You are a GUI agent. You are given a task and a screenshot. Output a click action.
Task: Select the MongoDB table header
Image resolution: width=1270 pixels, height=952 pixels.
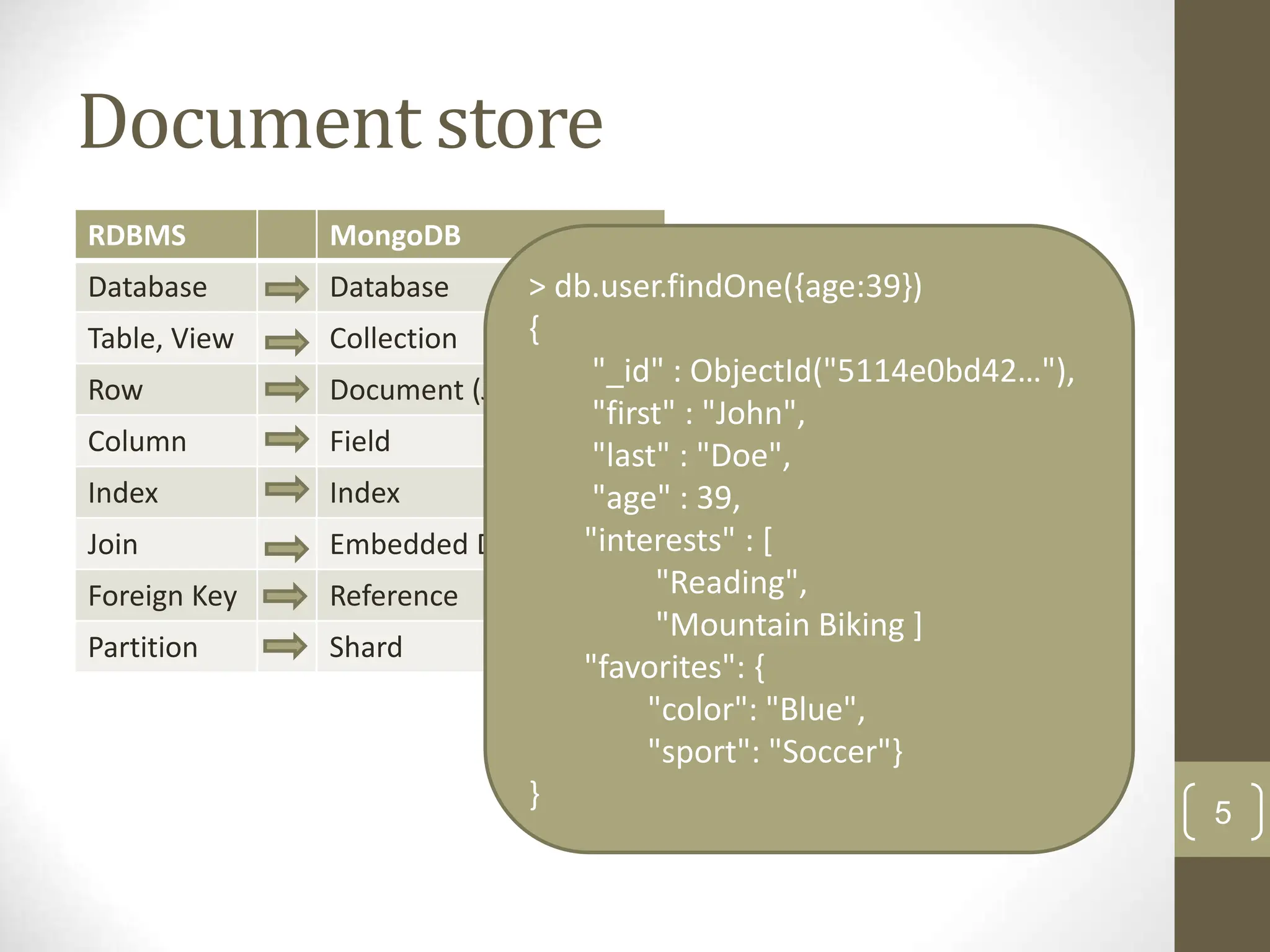(395, 236)
